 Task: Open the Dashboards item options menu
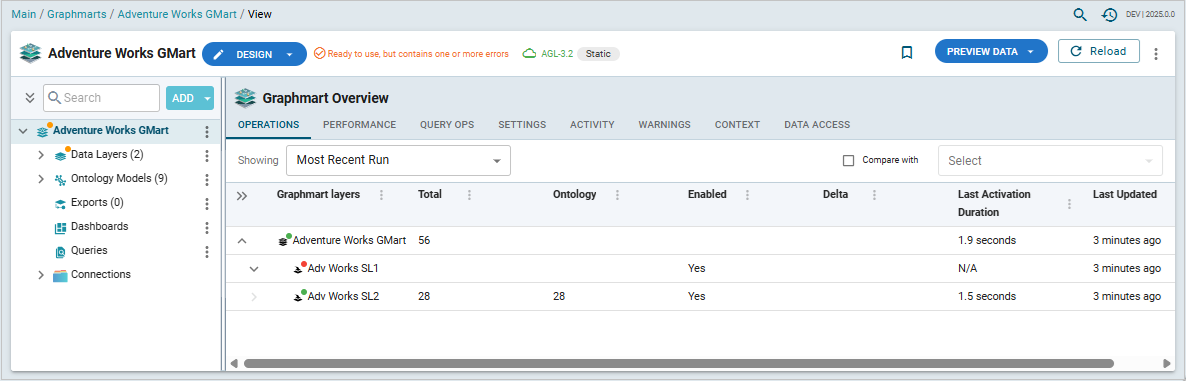(x=206, y=228)
